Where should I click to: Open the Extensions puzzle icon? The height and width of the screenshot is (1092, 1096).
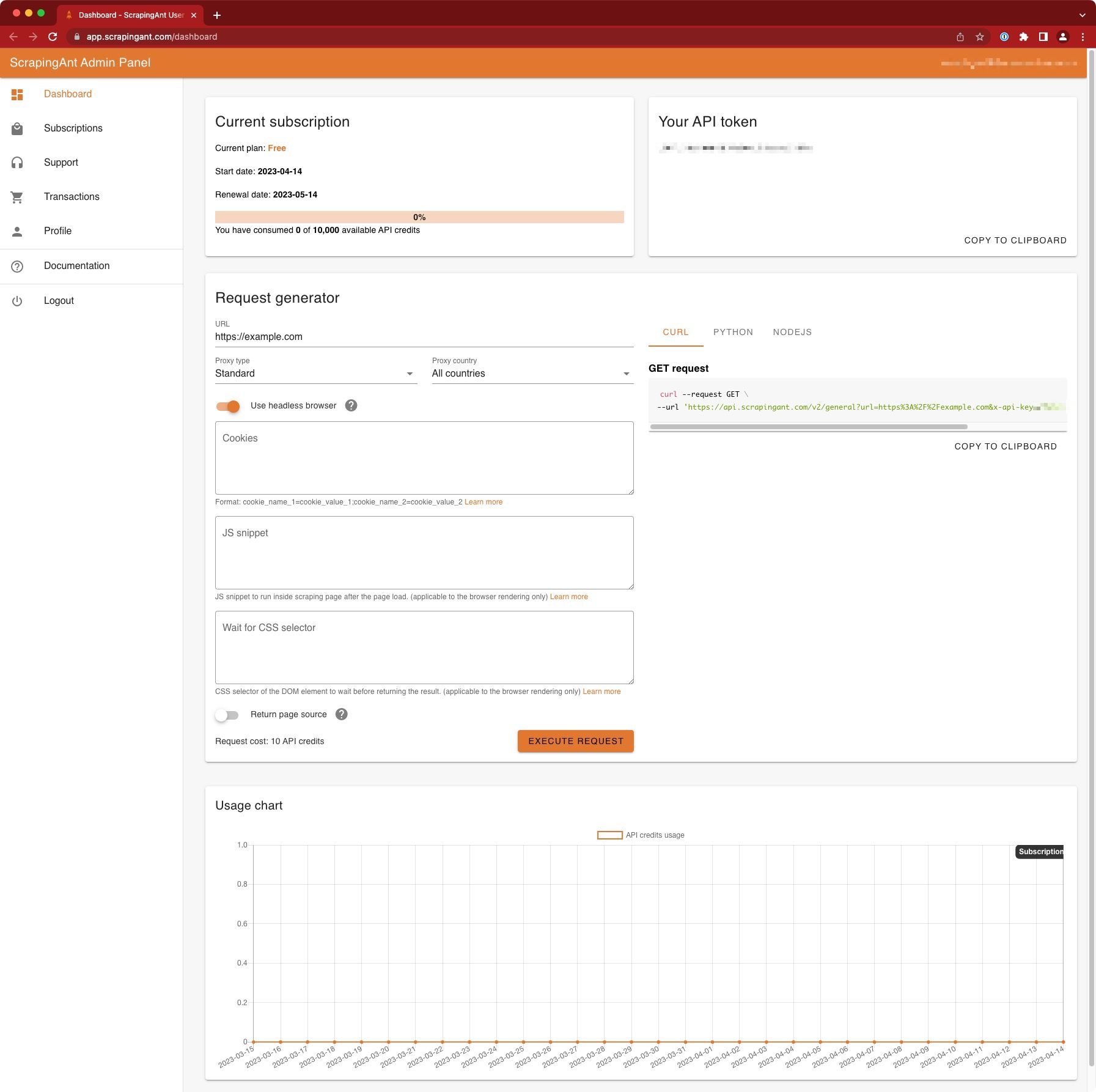(1024, 37)
